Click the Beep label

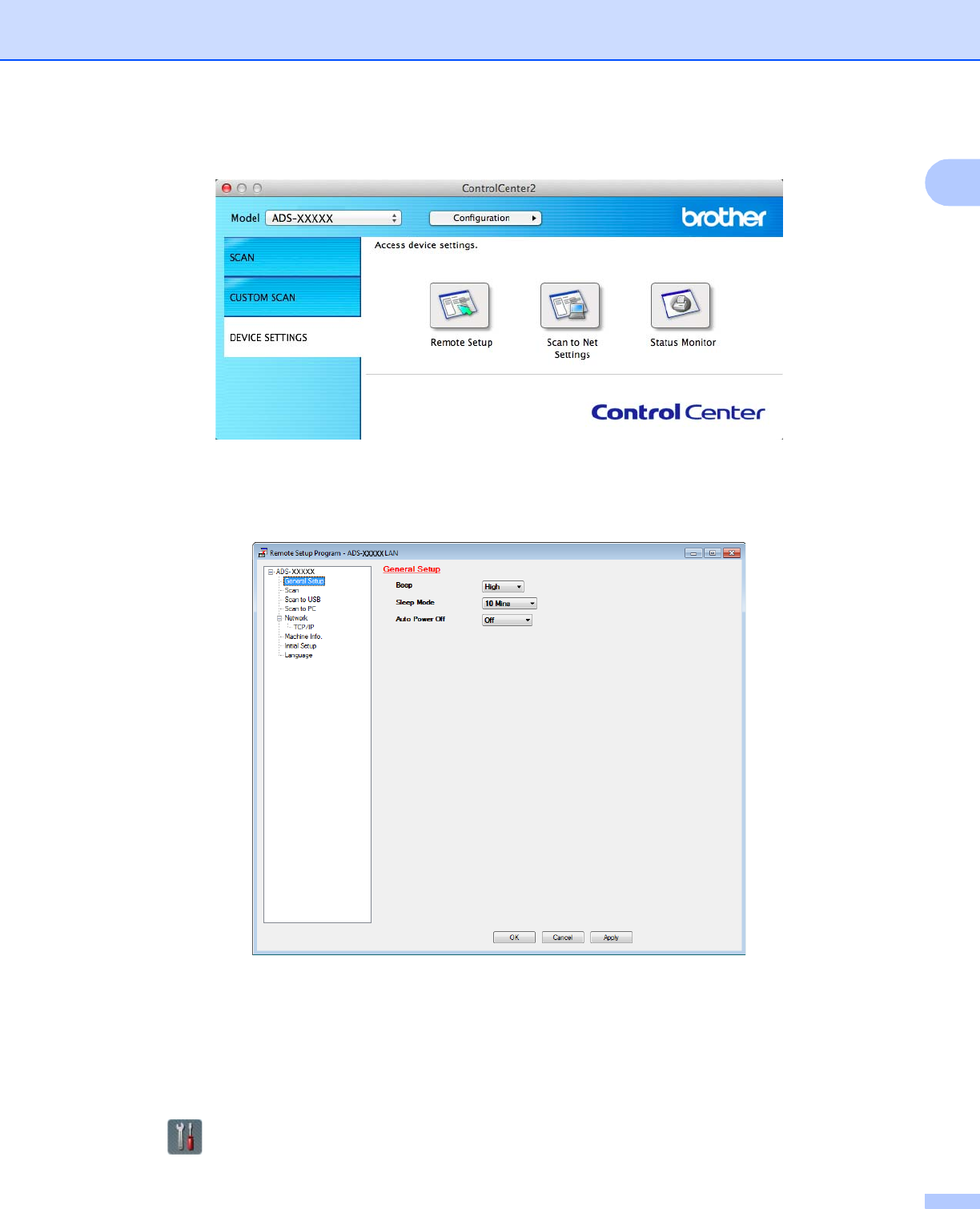(404, 585)
